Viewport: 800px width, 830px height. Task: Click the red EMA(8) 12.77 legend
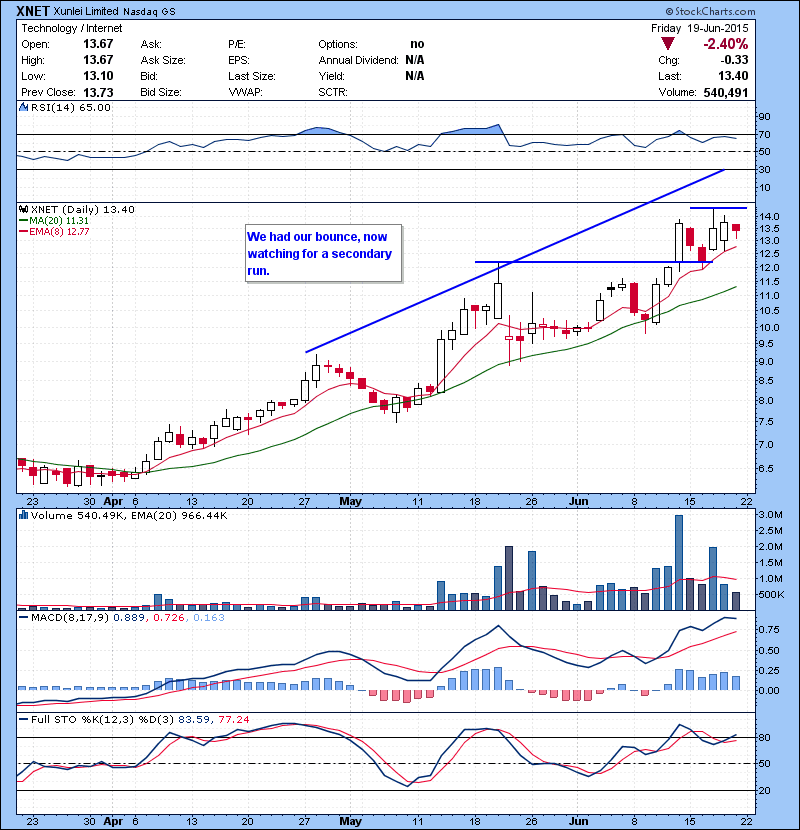(54, 231)
